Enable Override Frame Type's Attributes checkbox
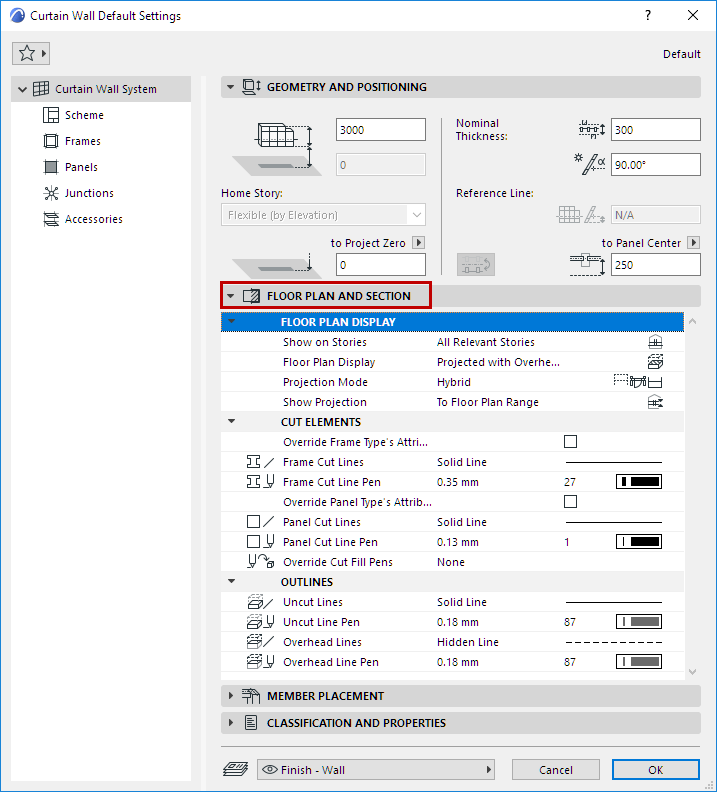Image resolution: width=717 pixels, height=792 pixels. click(571, 442)
